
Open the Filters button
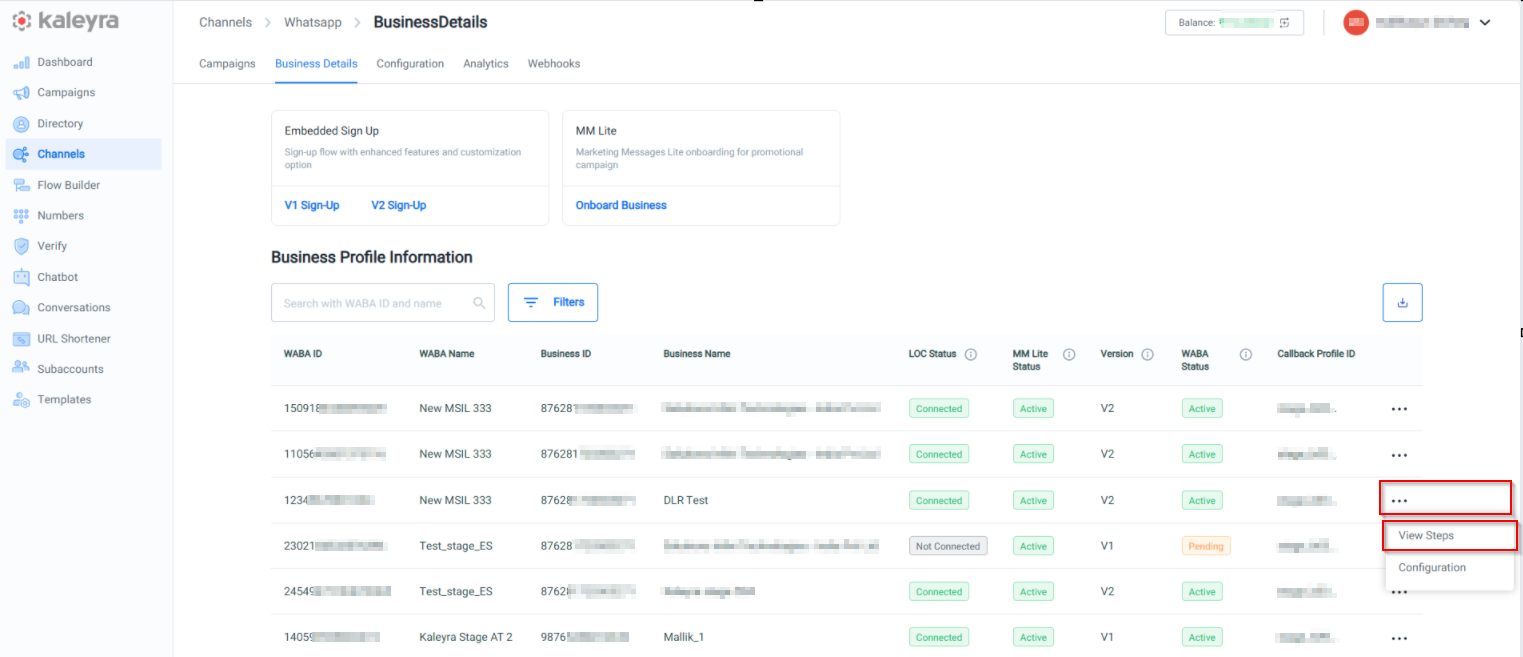point(553,302)
